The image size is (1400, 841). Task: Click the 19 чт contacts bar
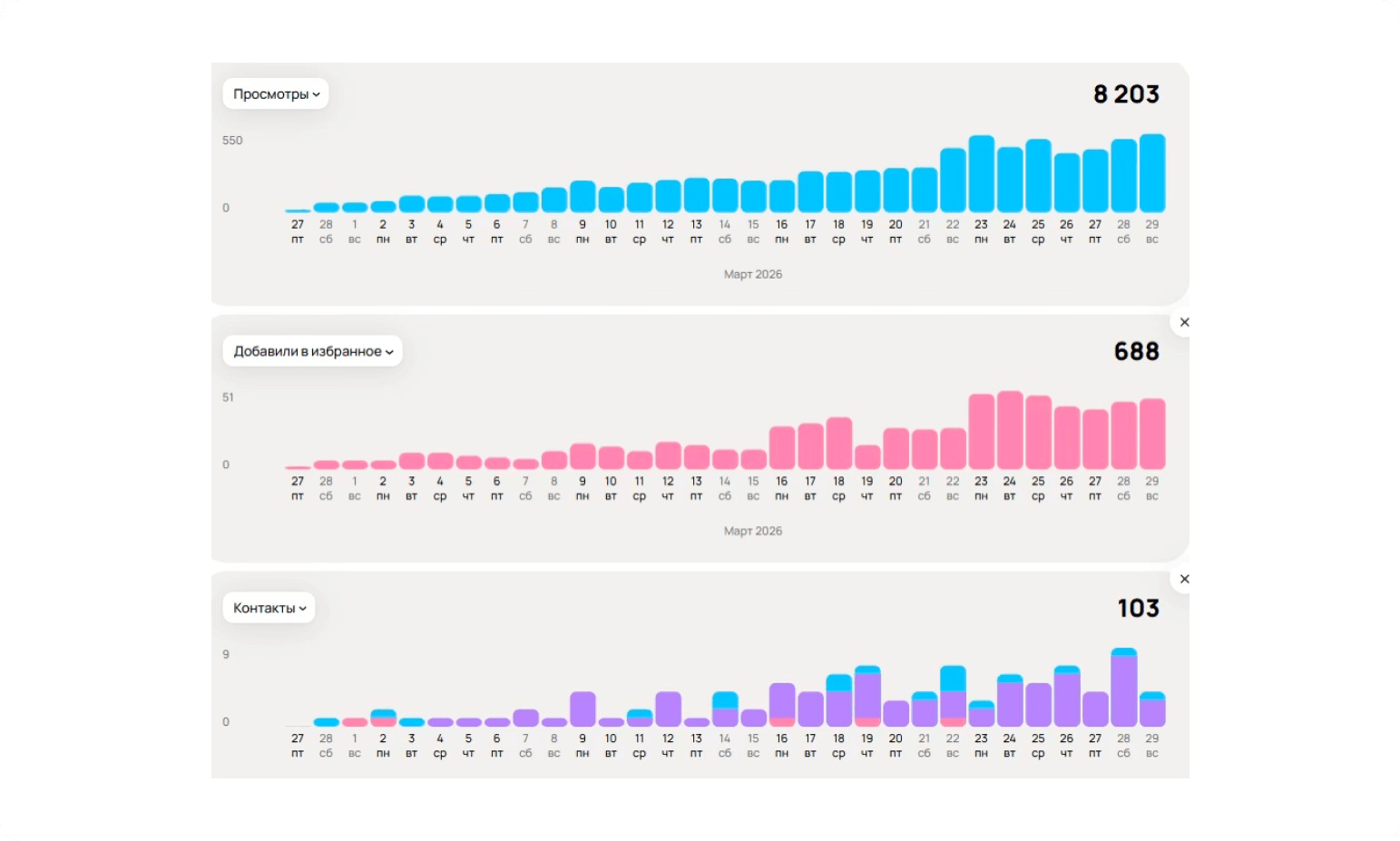click(867, 696)
